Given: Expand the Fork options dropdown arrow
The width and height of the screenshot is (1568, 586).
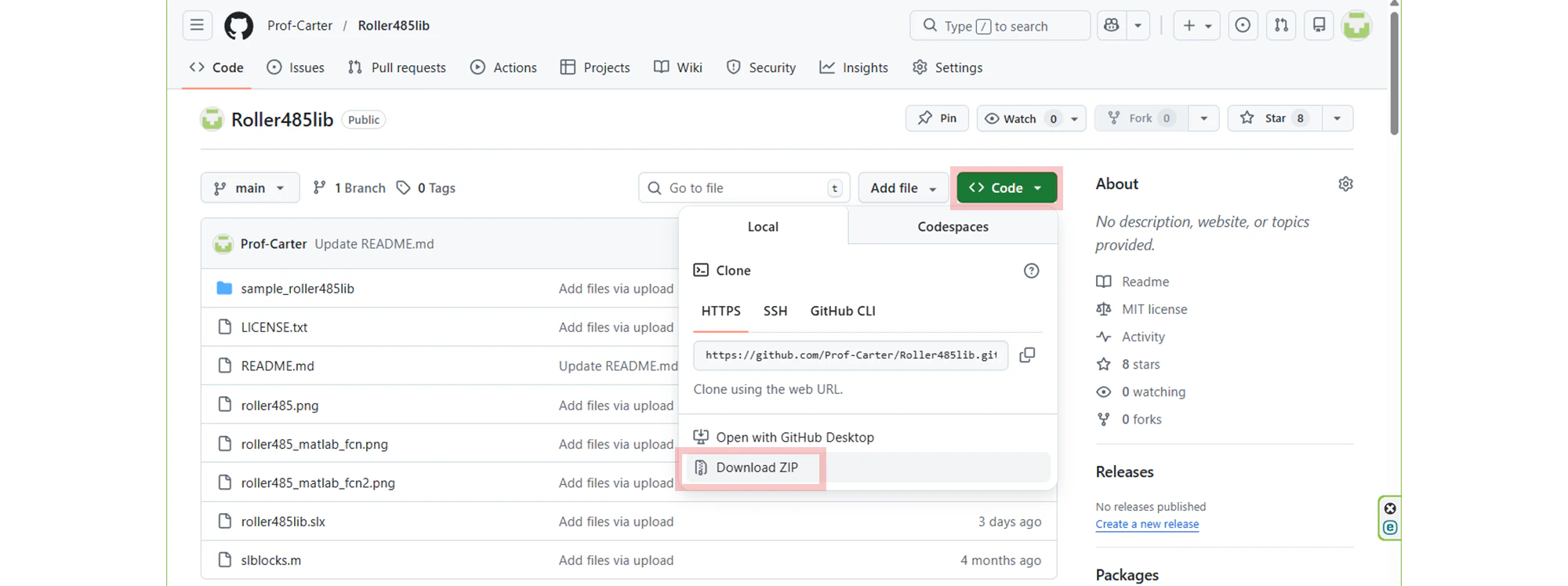Looking at the screenshot, I should (x=1203, y=118).
